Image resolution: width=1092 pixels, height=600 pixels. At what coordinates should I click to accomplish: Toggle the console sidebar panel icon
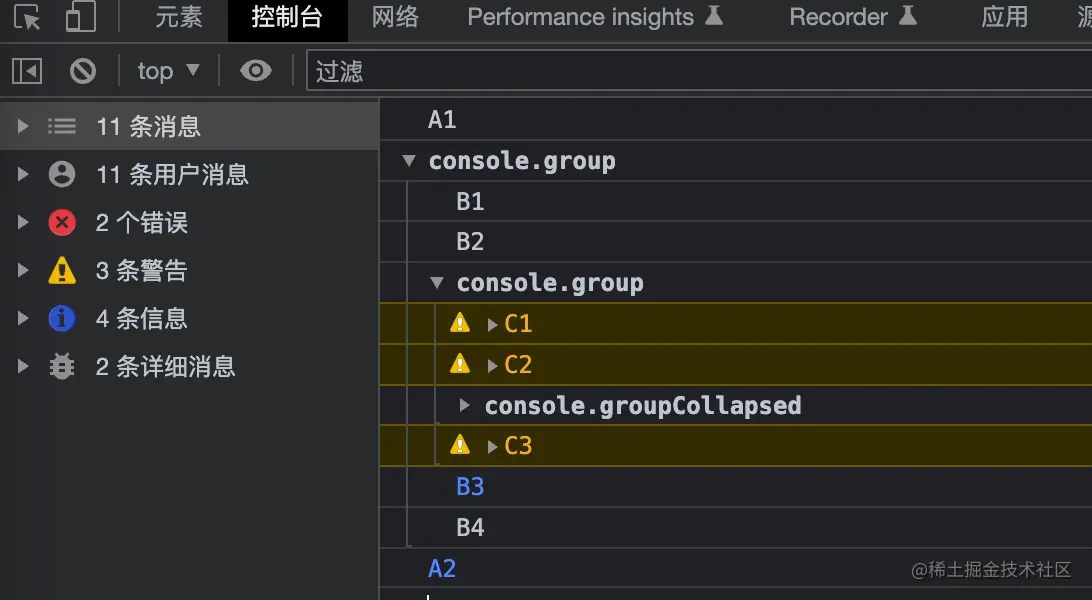(x=27, y=71)
